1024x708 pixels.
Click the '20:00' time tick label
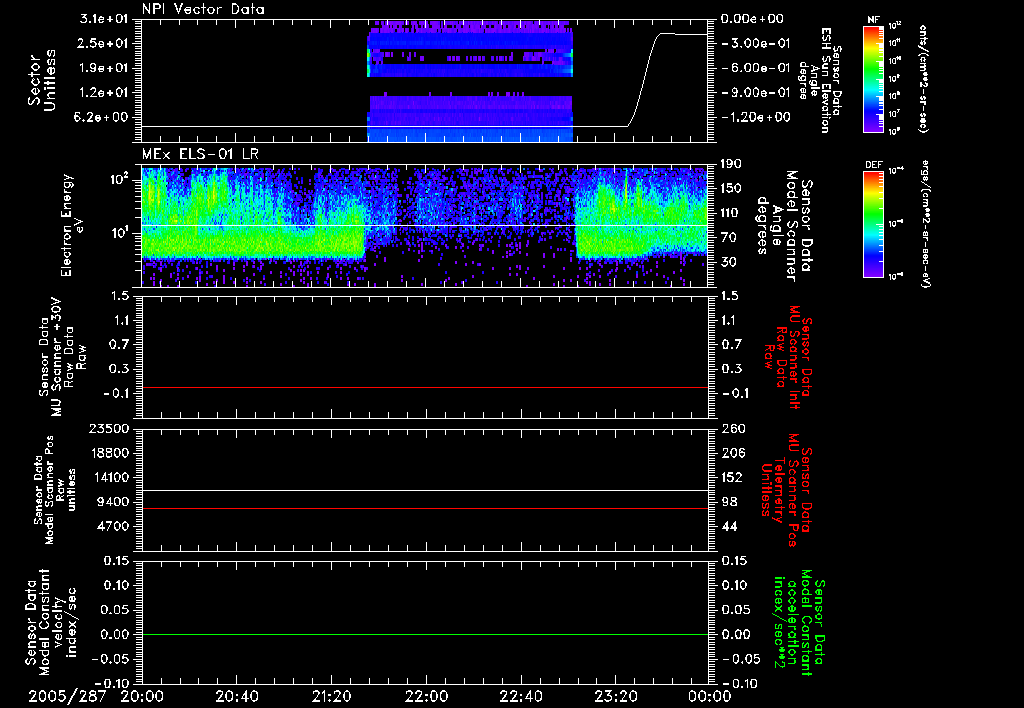point(142,696)
